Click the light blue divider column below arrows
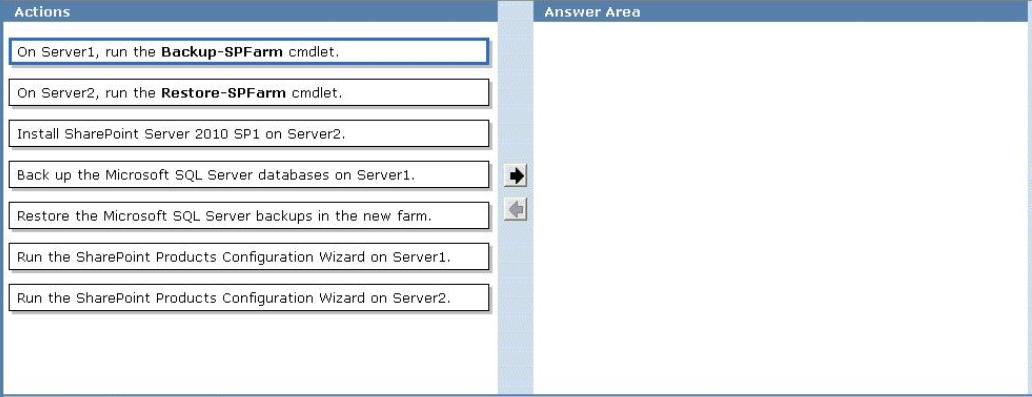The height and width of the screenshot is (397, 1032). click(515, 309)
